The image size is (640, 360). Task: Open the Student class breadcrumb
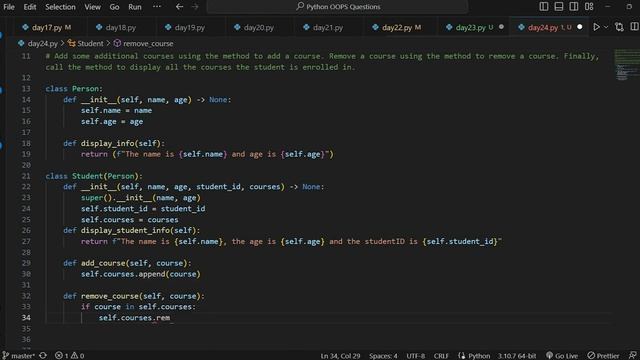click(90, 43)
